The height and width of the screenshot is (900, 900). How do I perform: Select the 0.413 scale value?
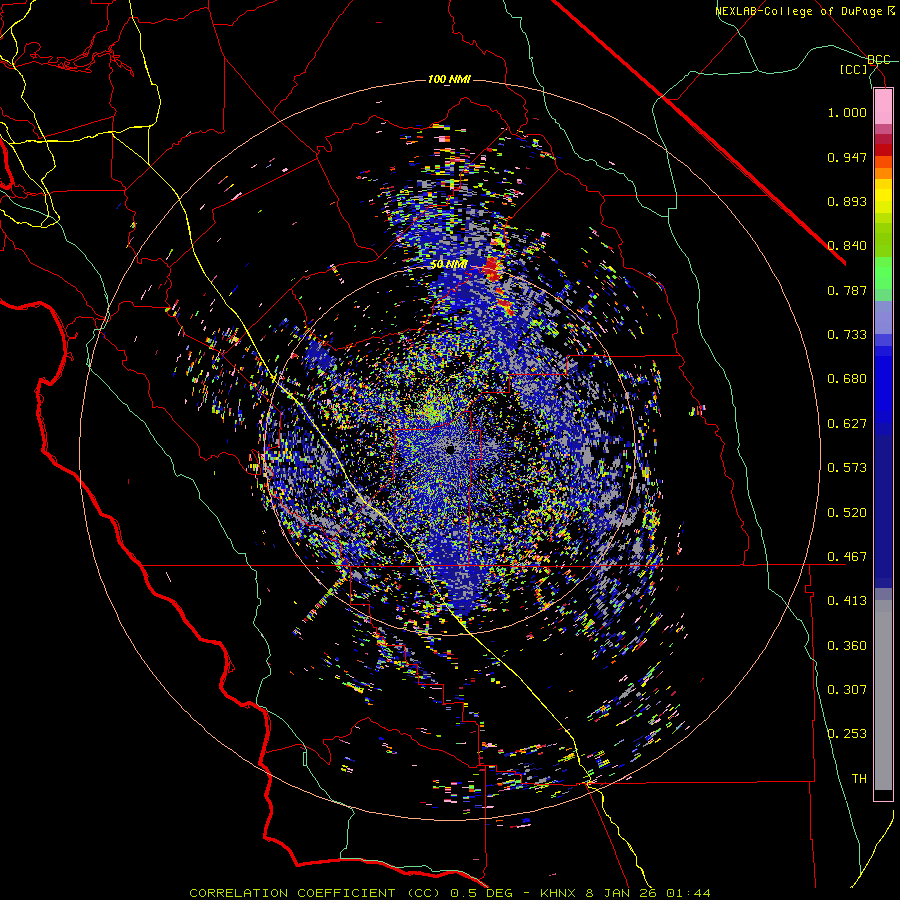[847, 601]
